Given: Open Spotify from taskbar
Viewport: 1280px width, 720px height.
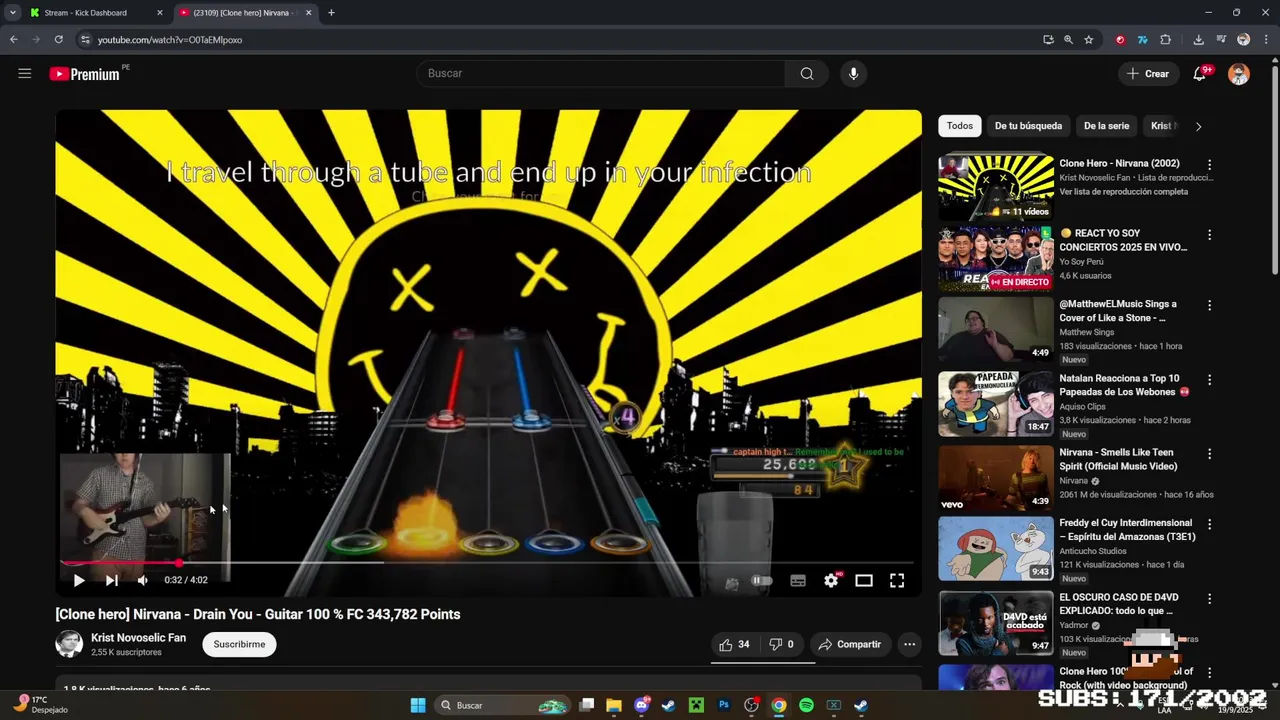Looking at the screenshot, I should pos(806,705).
